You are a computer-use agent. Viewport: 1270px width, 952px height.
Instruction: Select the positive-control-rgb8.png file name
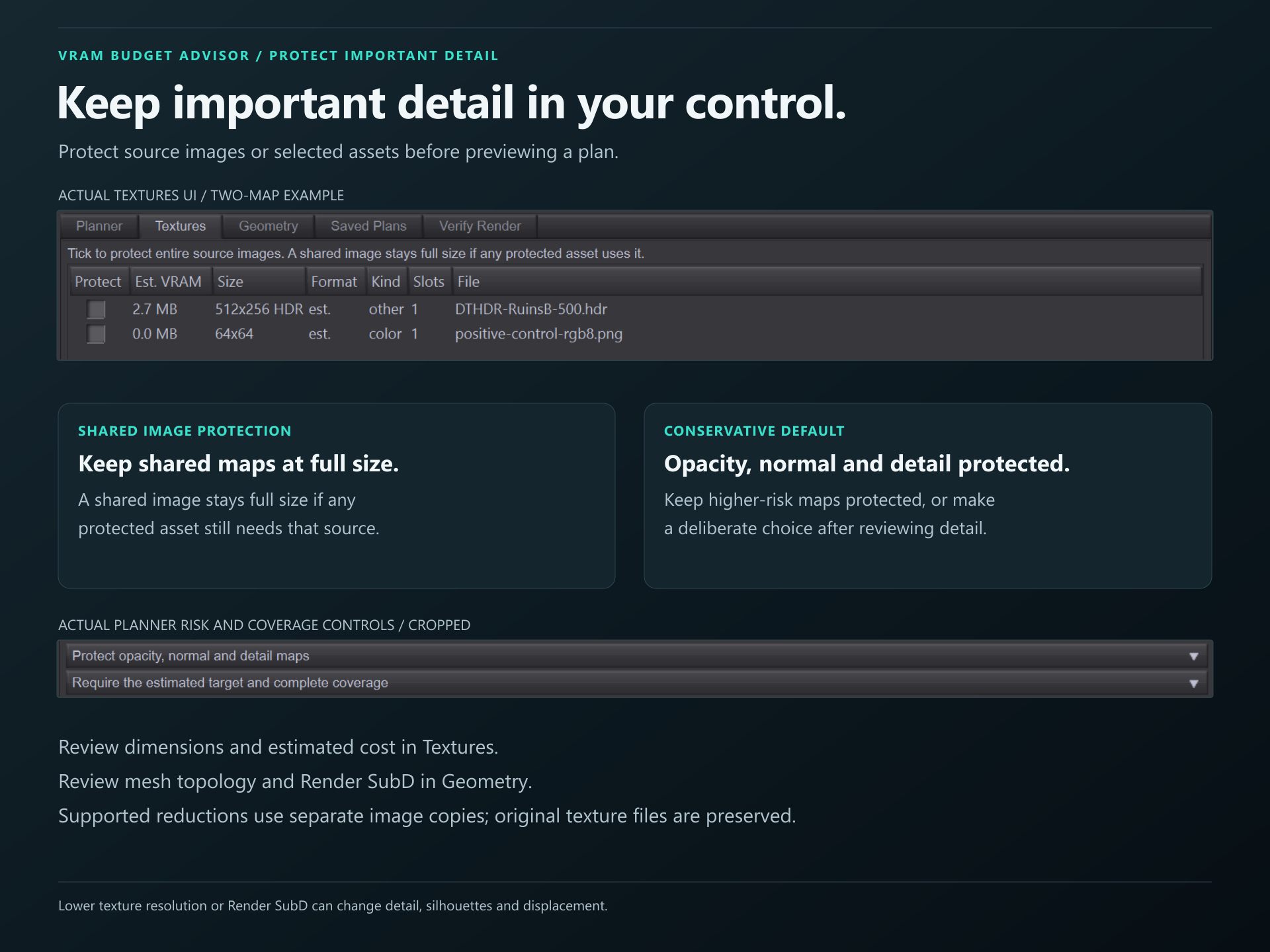click(x=538, y=334)
